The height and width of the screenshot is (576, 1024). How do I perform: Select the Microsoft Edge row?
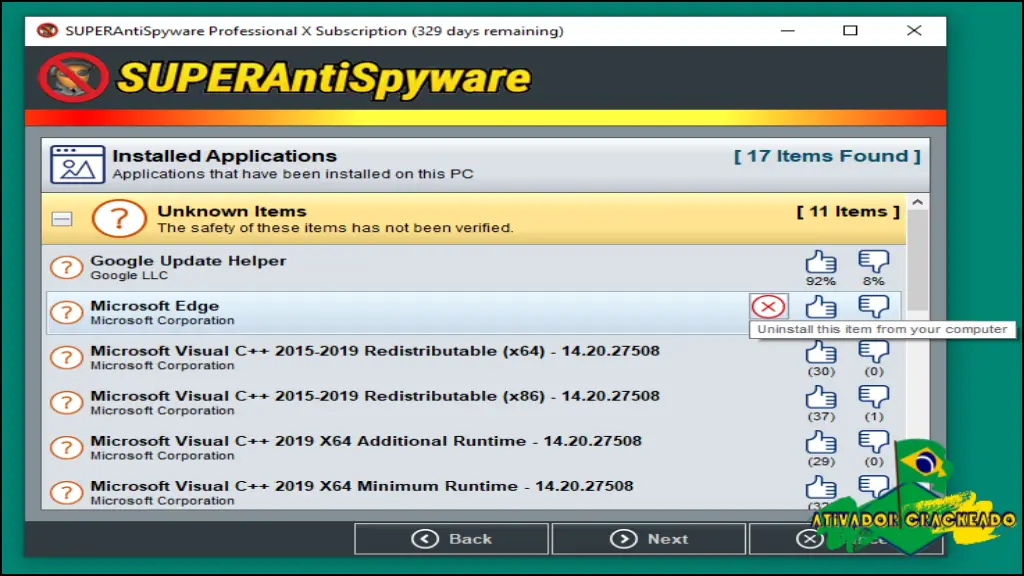click(x=473, y=313)
